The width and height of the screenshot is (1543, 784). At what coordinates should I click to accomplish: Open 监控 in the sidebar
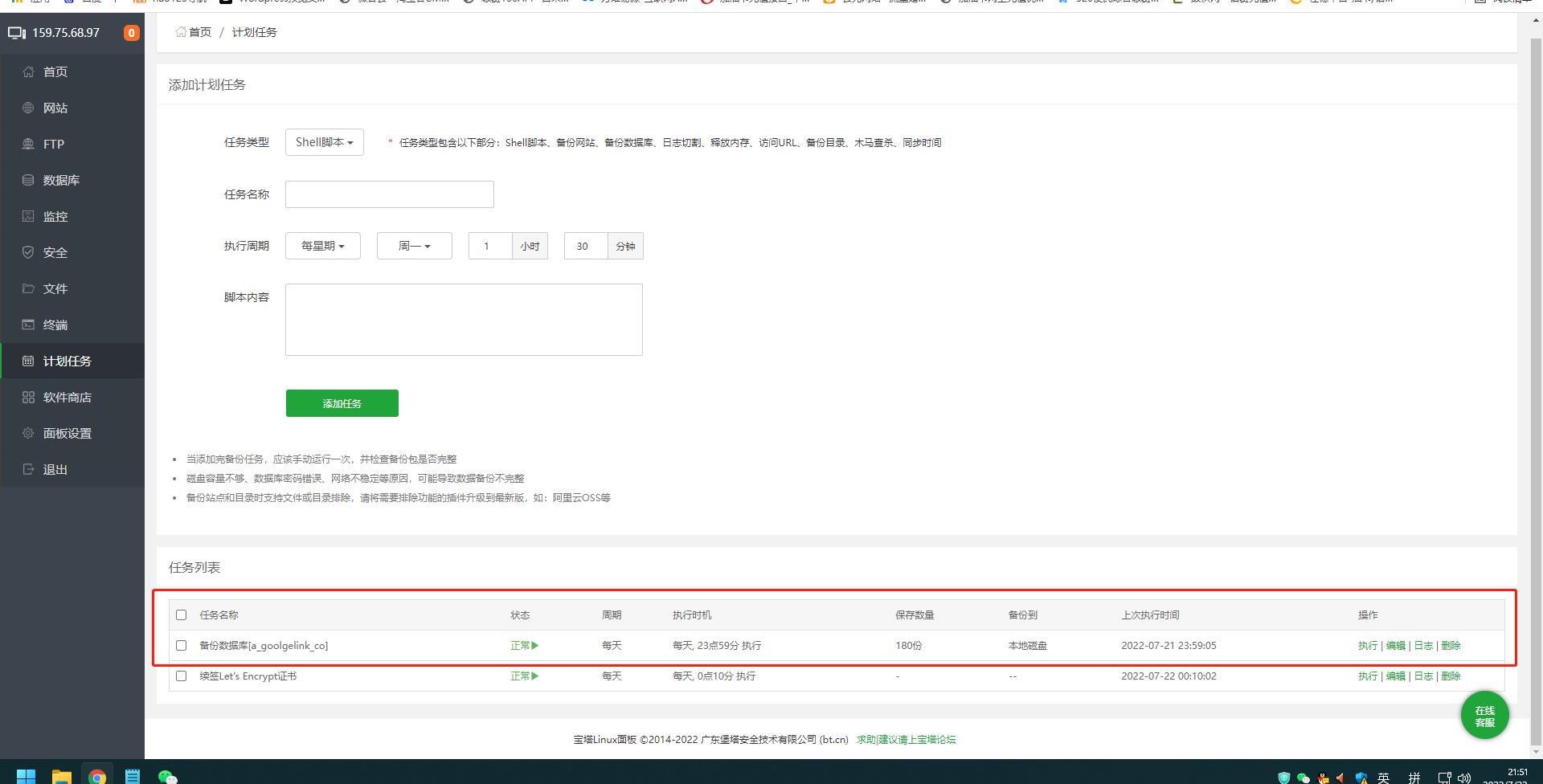[x=72, y=216]
